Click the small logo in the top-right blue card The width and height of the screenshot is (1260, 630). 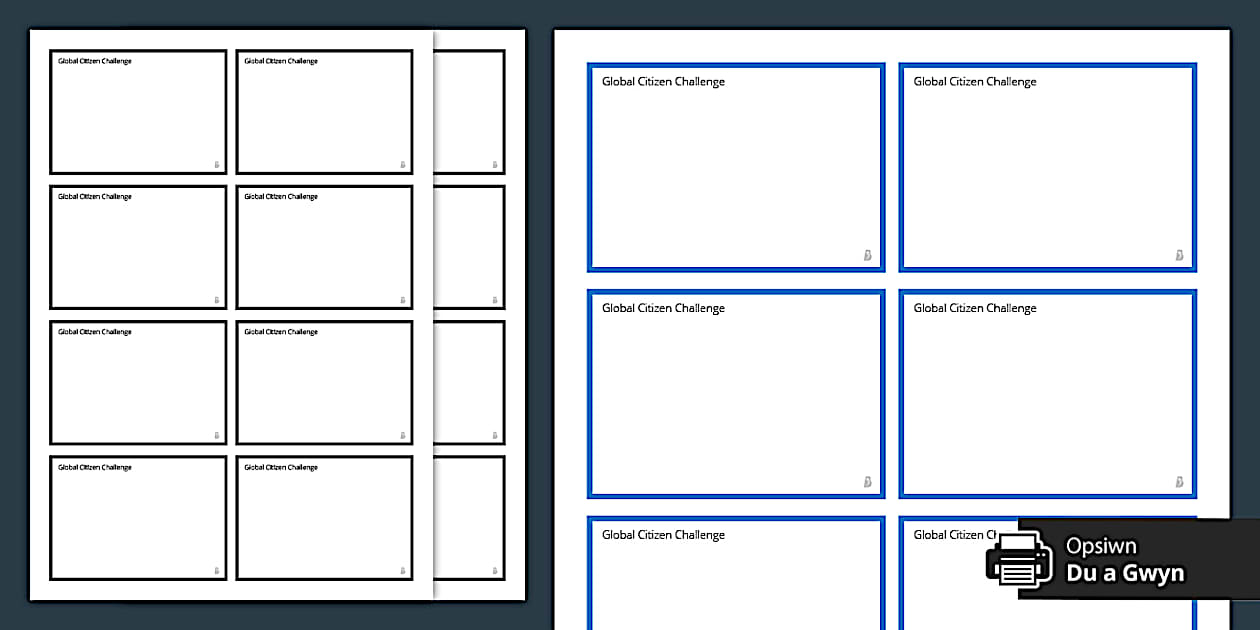click(x=1180, y=256)
